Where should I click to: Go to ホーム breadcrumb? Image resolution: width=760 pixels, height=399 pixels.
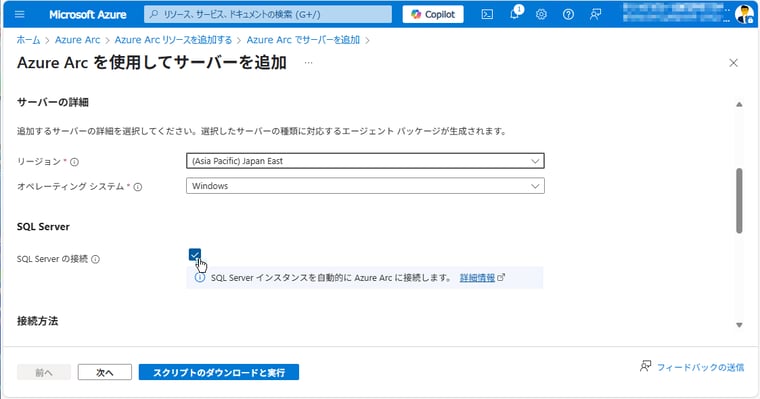pyautogui.click(x=28, y=40)
